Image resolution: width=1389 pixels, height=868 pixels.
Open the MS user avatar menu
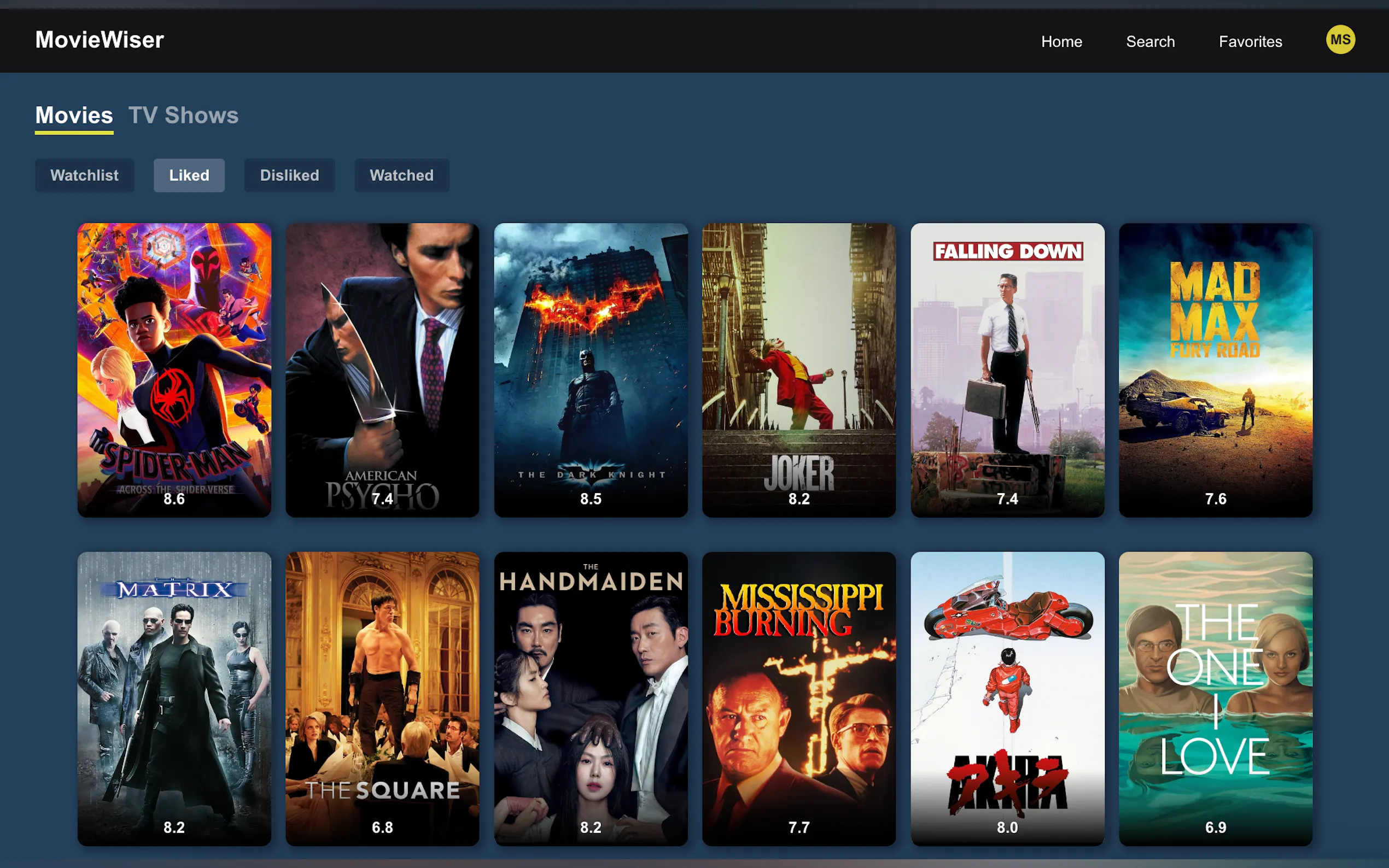[1340, 39]
